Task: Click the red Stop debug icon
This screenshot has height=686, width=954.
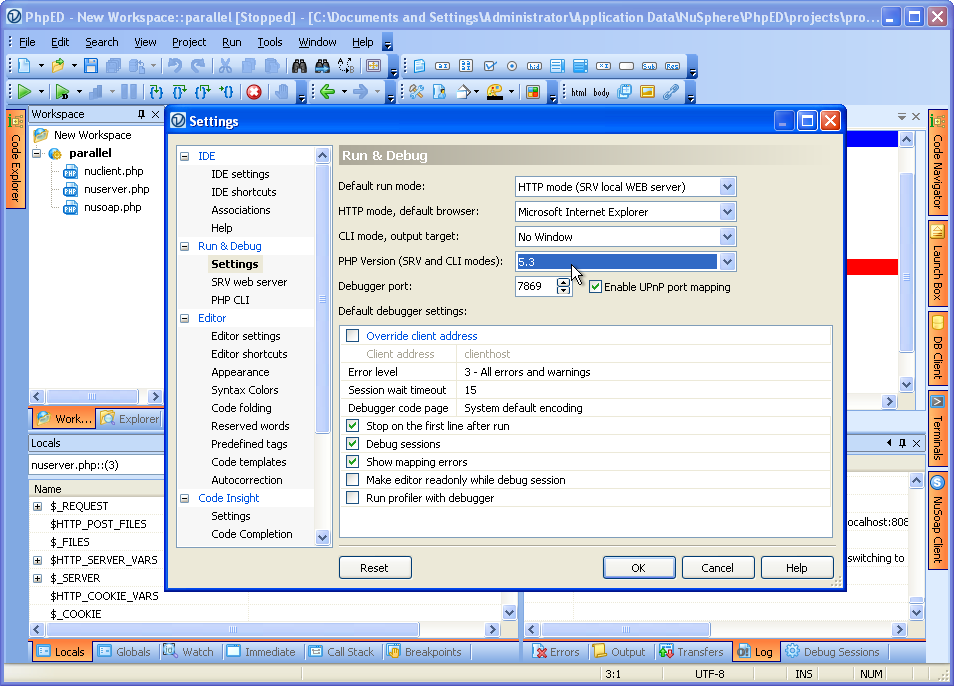Action: pyautogui.click(x=254, y=92)
